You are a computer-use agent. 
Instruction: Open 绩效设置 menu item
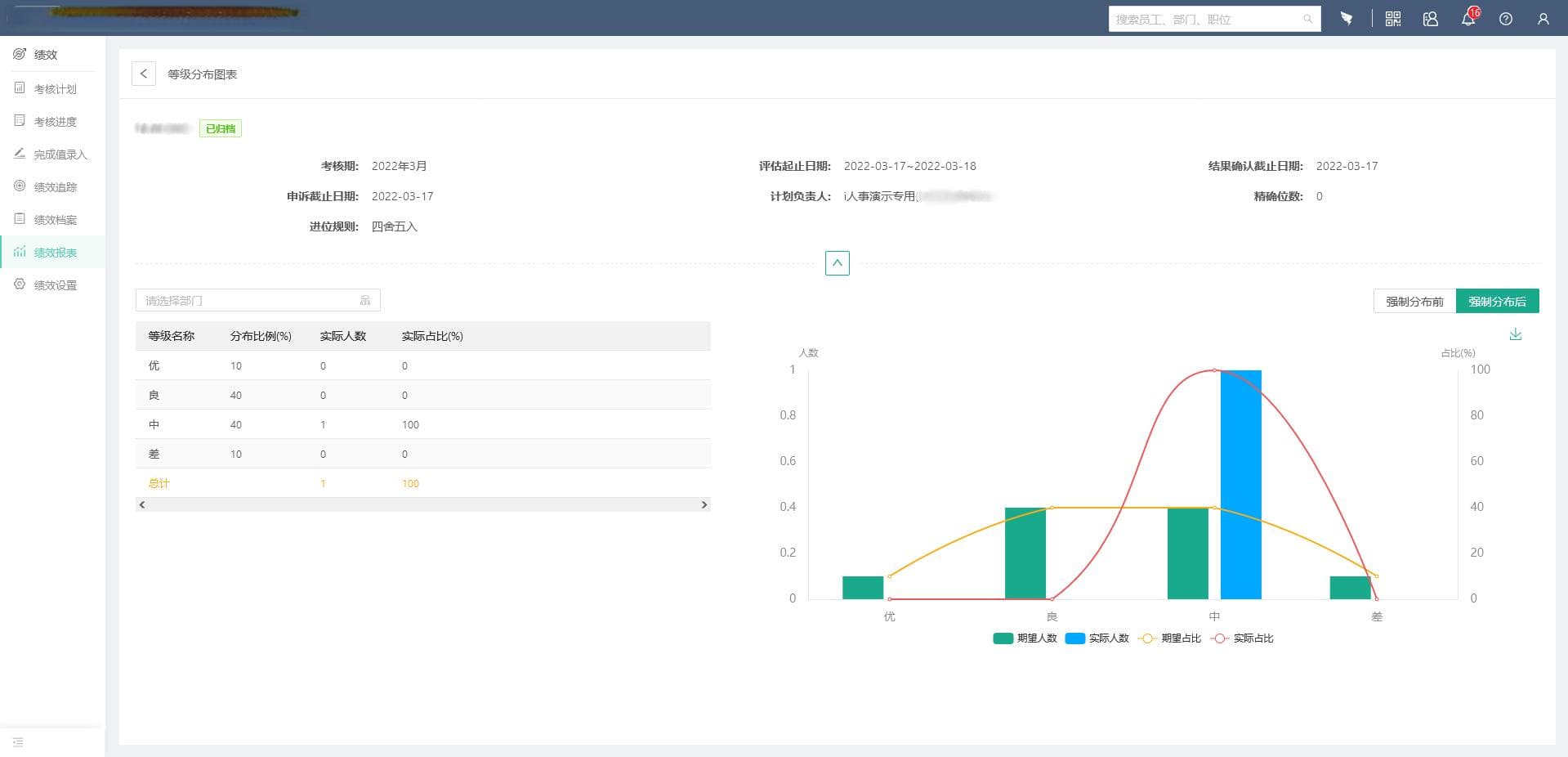pyautogui.click(x=52, y=284)
